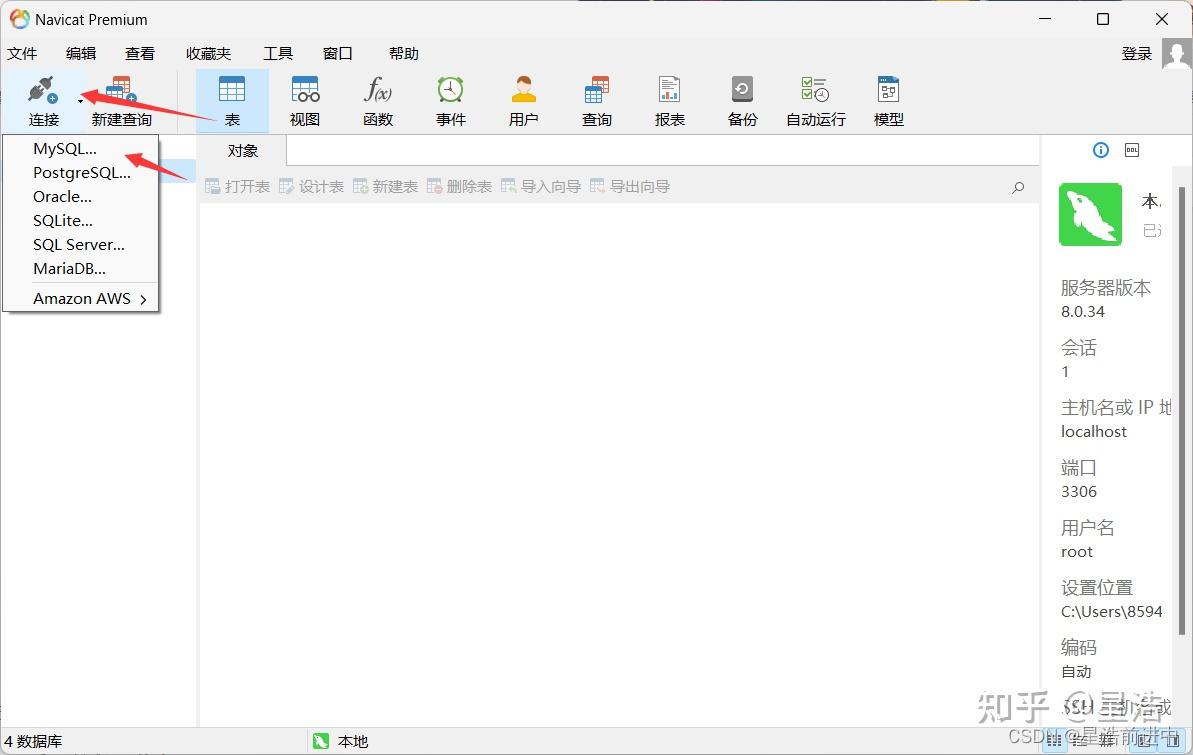Click the blue info panel icon

(1100, 150)
